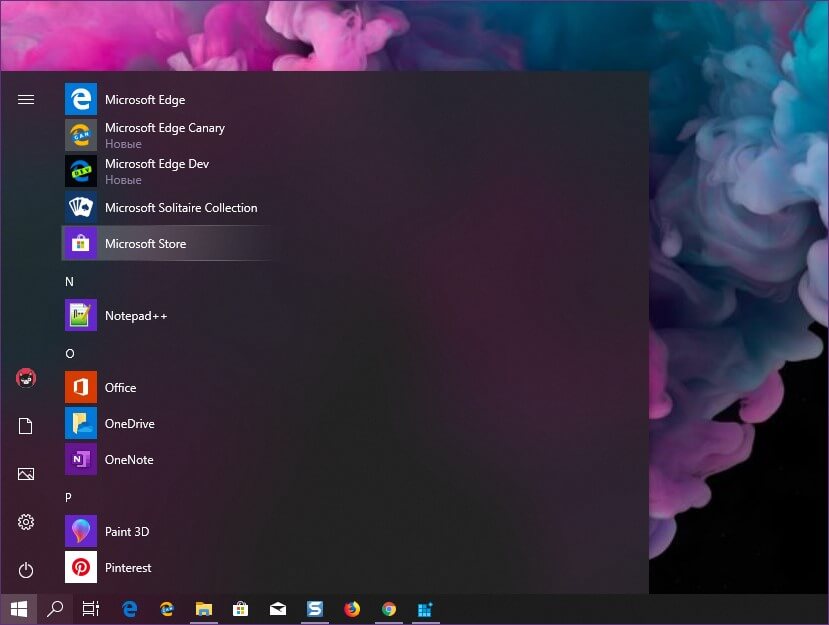Click the 'Microsoft Store' label in list

tap(145, 244)
